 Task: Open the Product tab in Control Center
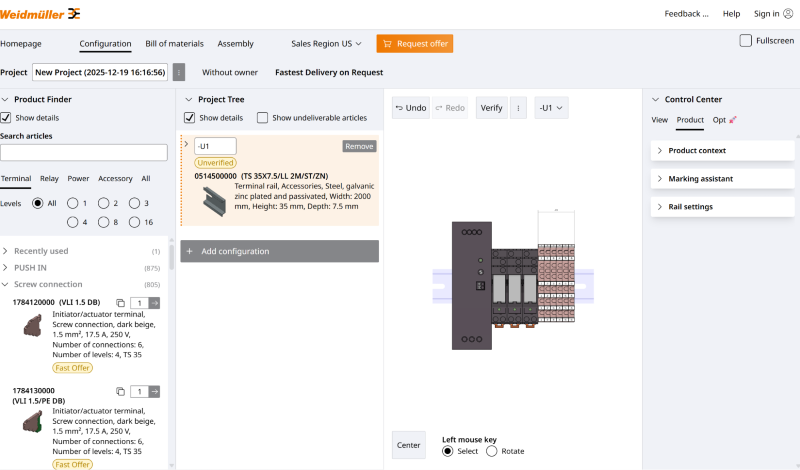[x=690, y=120]
